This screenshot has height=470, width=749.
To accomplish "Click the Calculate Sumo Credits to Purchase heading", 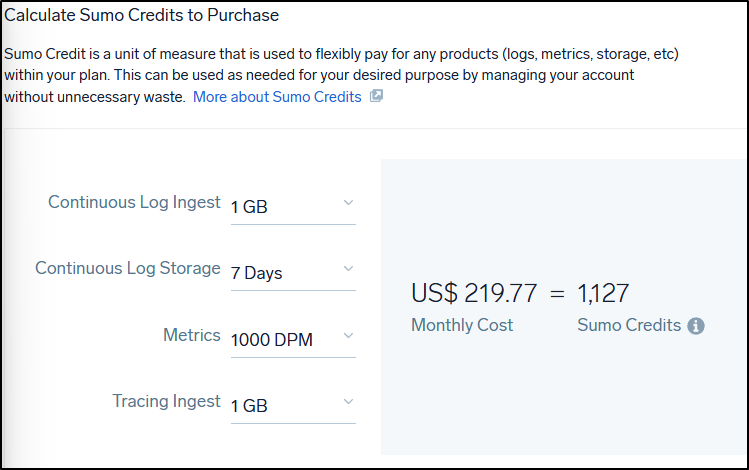I will 142,15.
